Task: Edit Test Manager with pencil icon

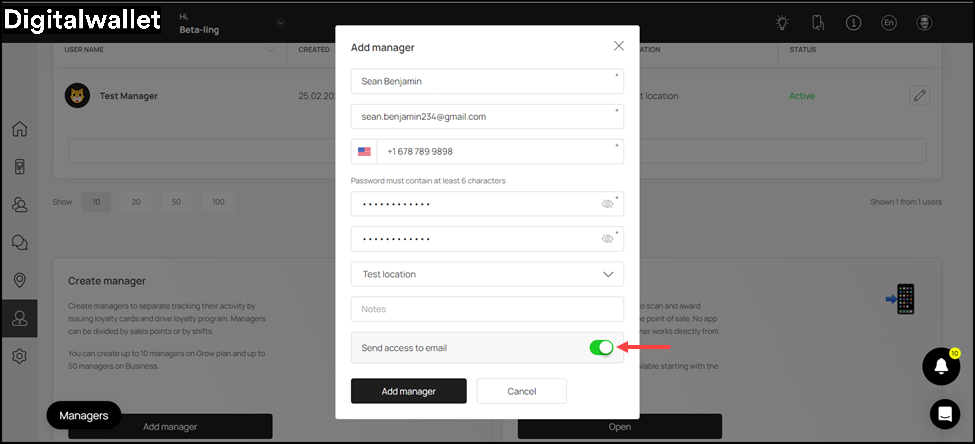Action: click(x=920, y=96)
